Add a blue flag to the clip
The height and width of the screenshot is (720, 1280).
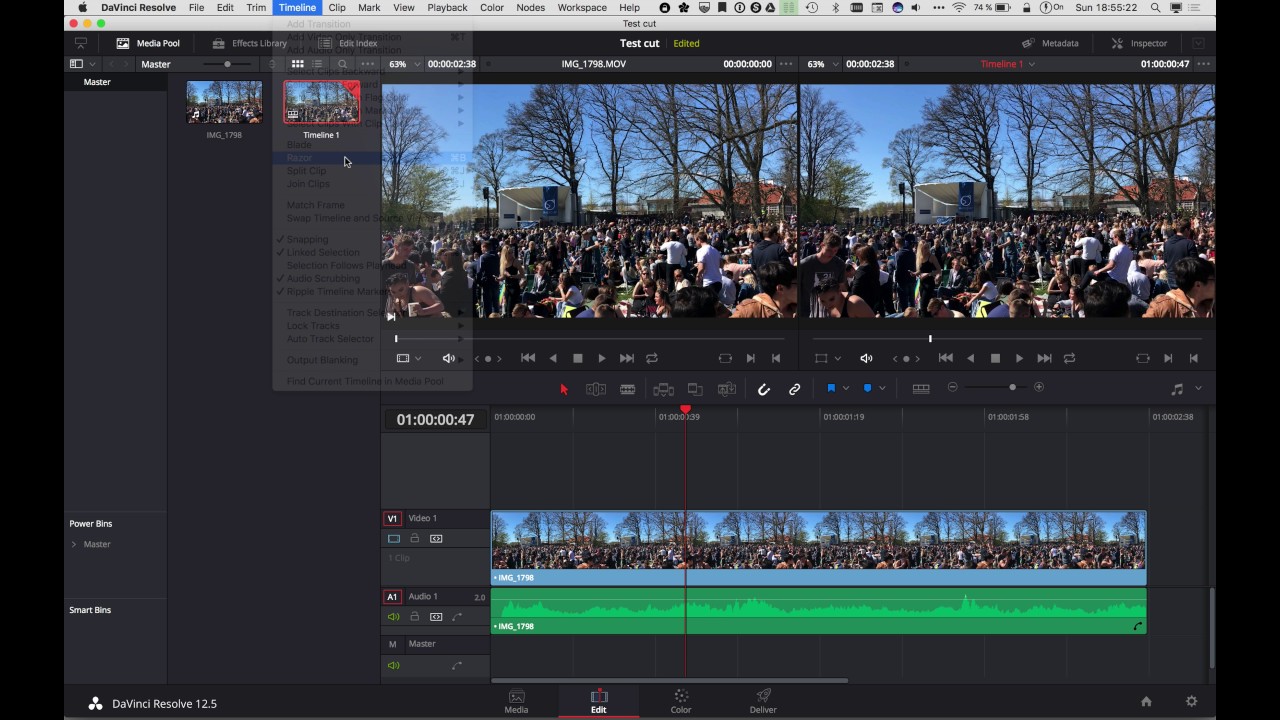(x=831, y=388)
